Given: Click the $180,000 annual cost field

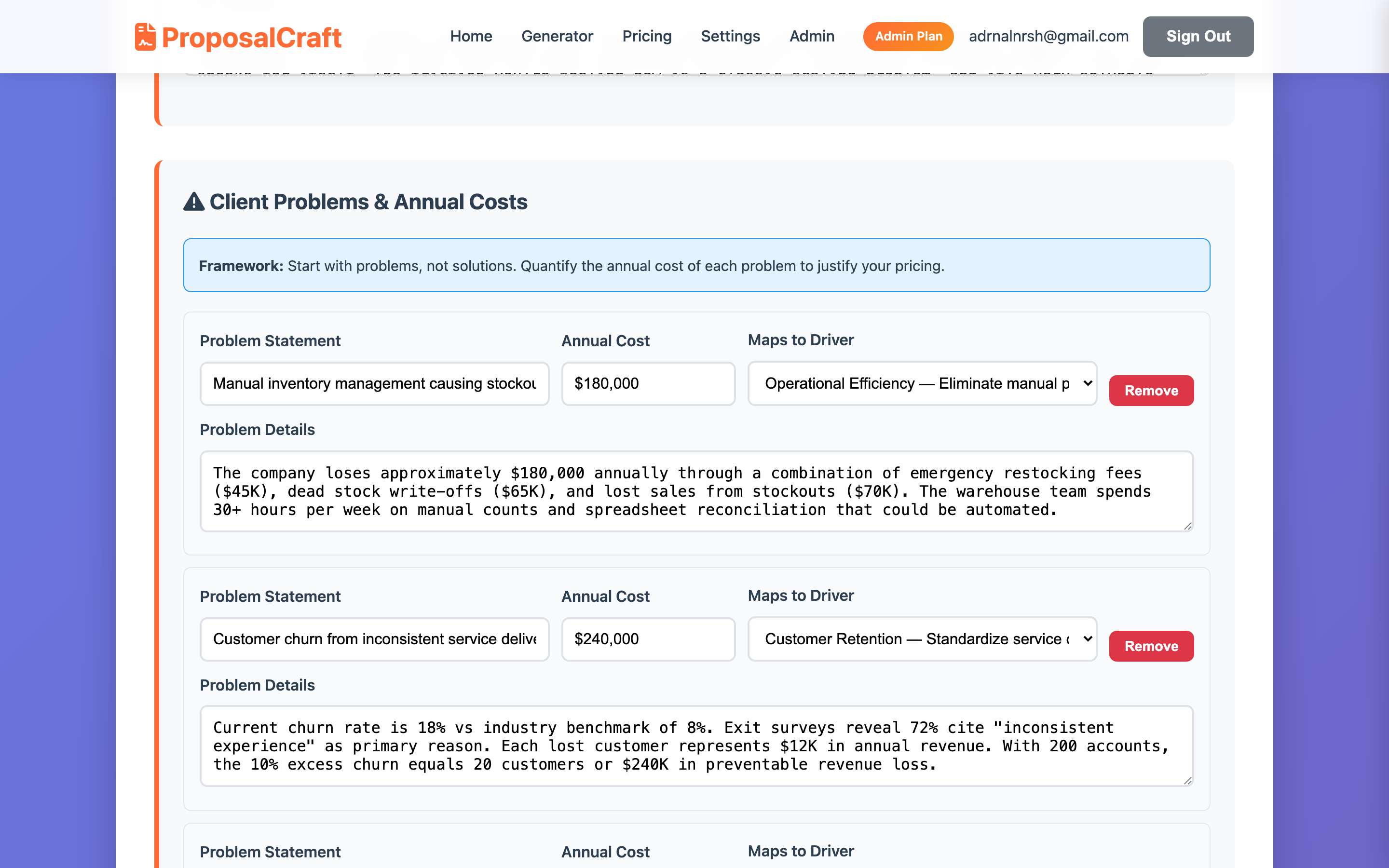Looking at the screenshot, I should [x=648, y=383].
